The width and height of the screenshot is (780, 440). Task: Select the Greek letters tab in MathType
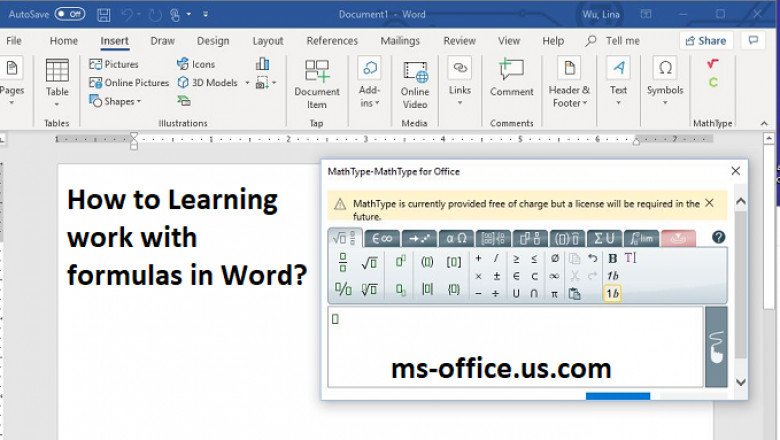(456, 239)
